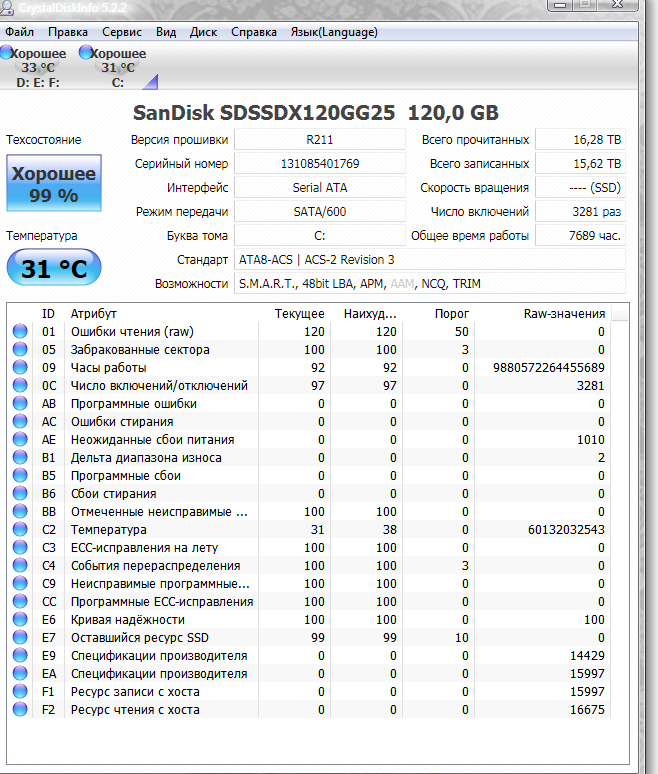Image resolution: width=658 pixels, height=774 pixels.
Task: Click the status orb of row 0C Число включений
Action: (20, 385)
